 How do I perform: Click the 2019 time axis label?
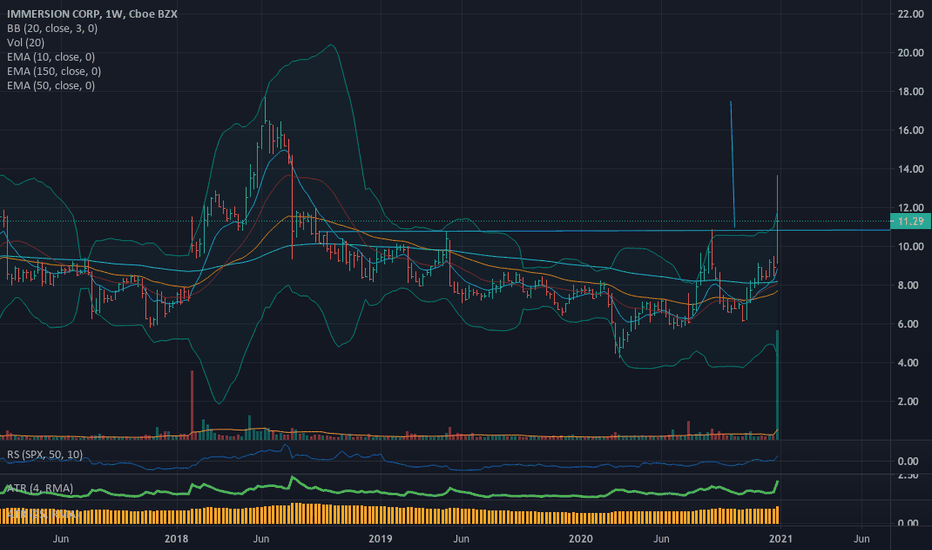coord(380,539)
